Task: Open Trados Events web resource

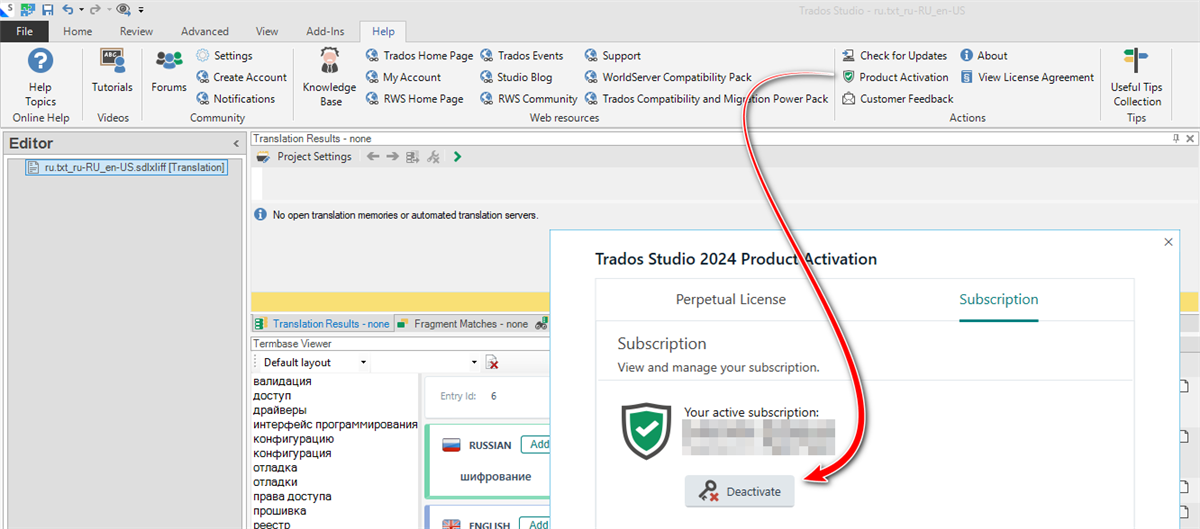Action: tap(521, 56)
